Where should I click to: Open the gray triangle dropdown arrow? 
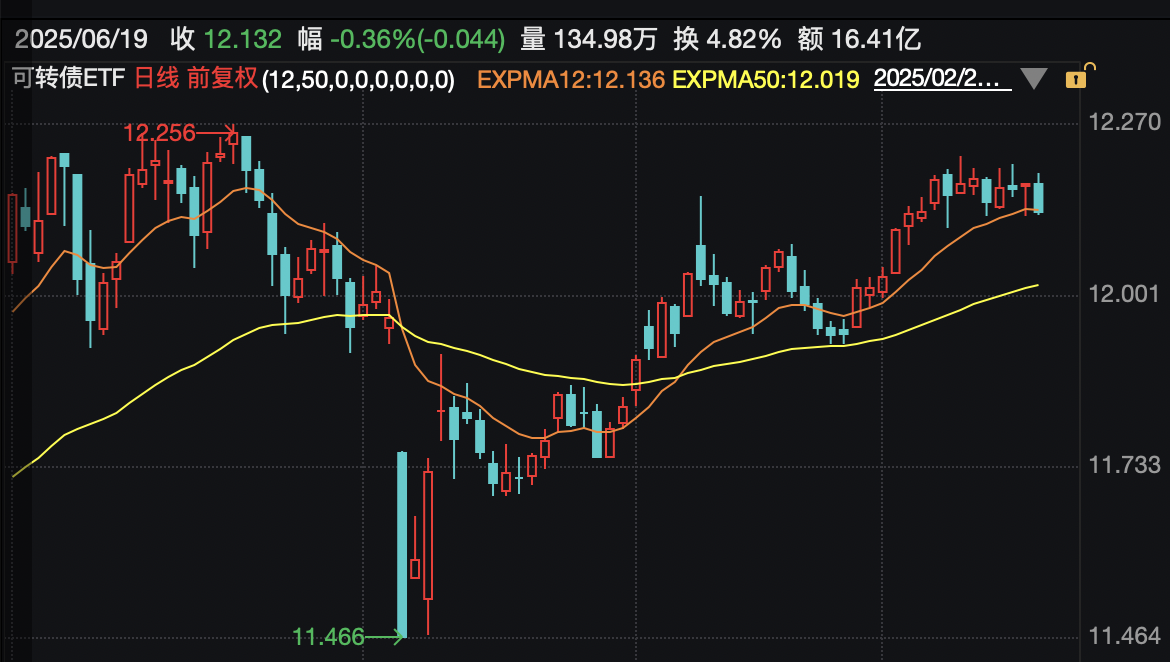tap(1033, 78)
